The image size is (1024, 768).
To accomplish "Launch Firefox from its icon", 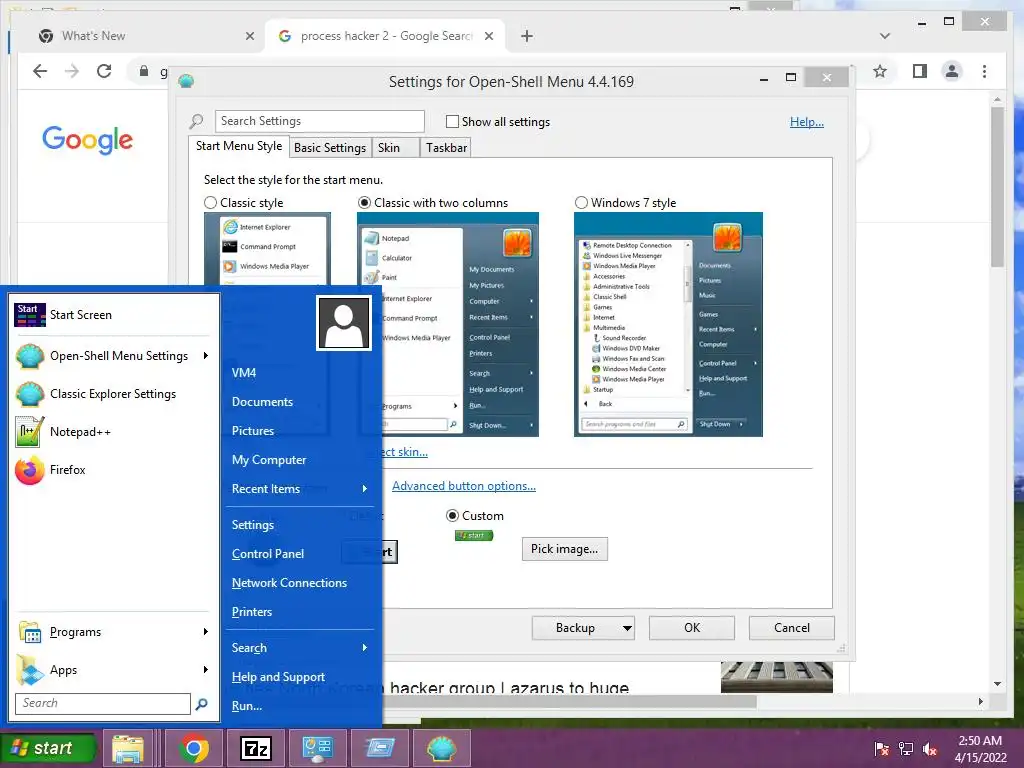I will (x=30, y=470).
